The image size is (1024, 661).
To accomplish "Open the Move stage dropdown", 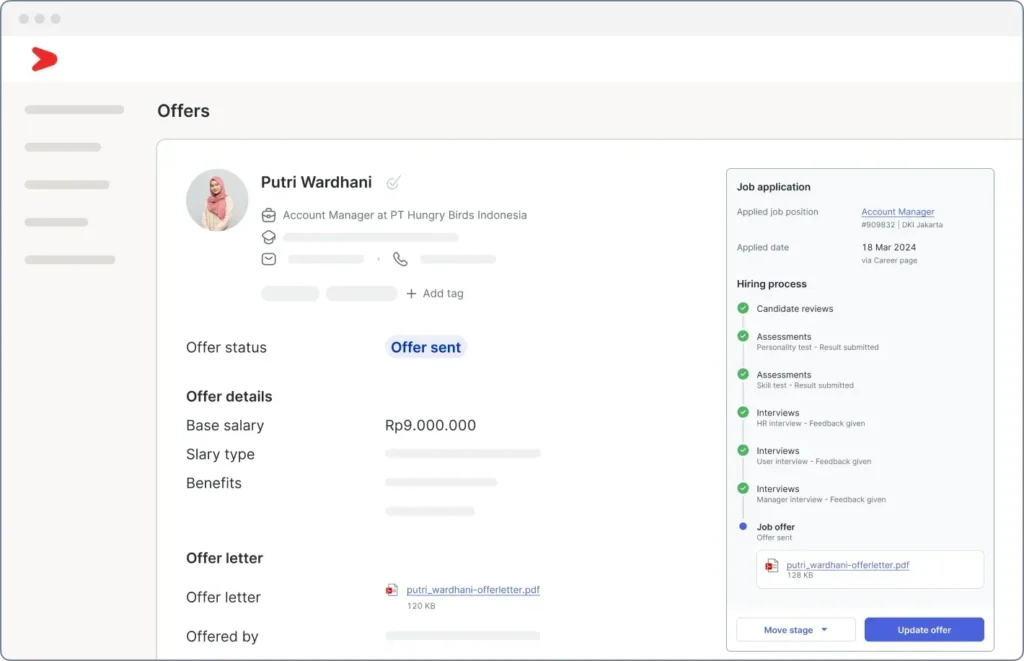I will click(x=796, y=630).
